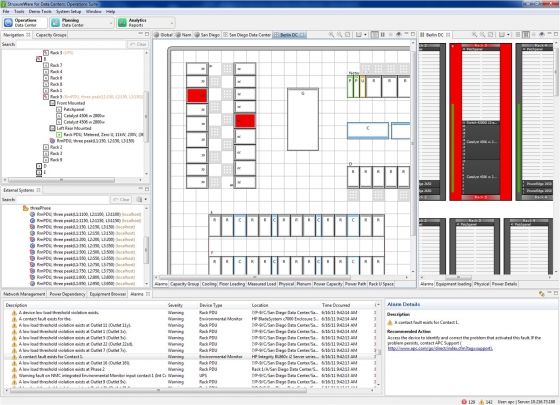Viewport: 560px width, 405px height.
Task: Click zoom out icon in floor view toolbar
Action: [339, 35]
